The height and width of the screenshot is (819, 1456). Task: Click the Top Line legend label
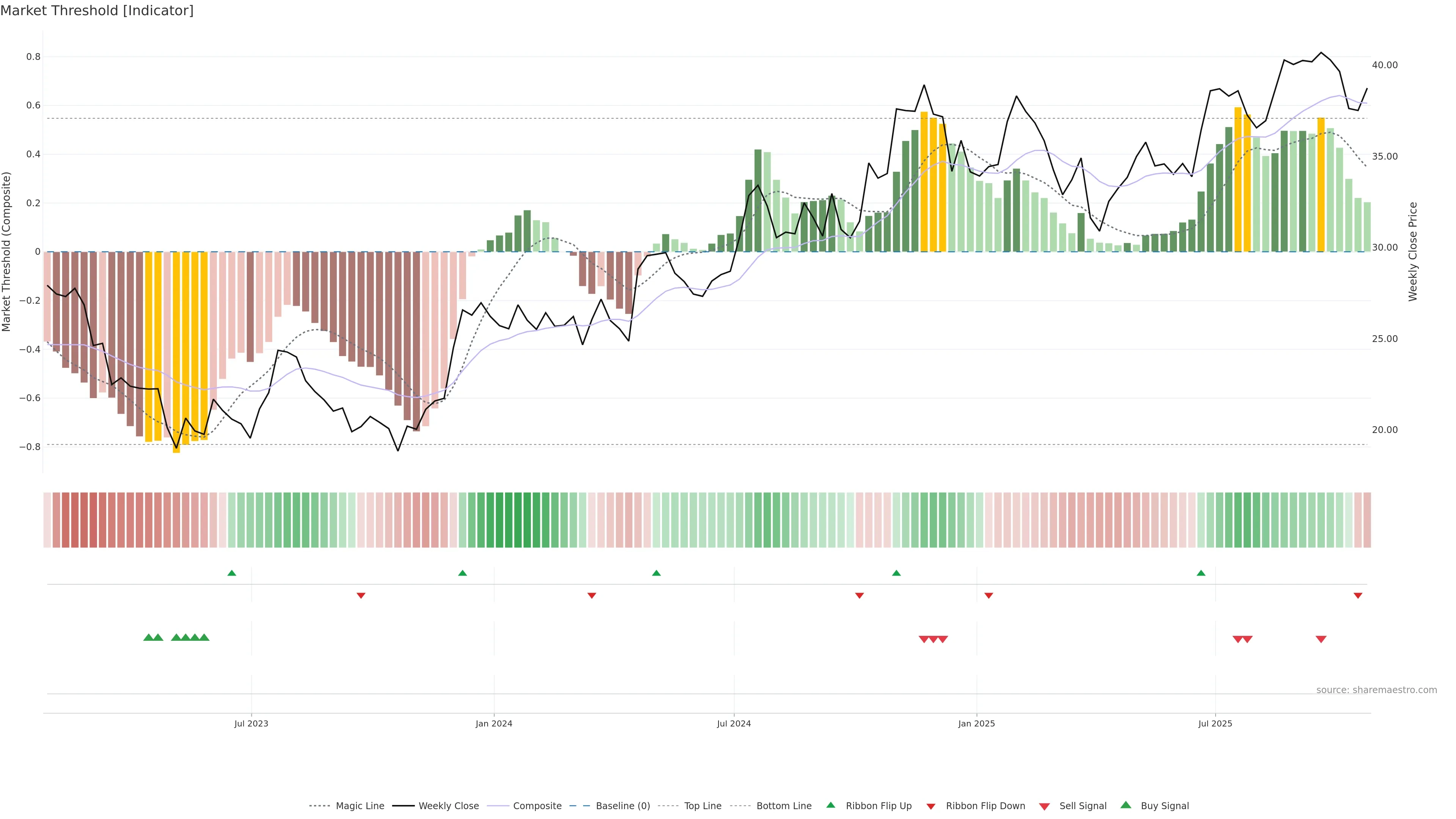pyautogui.click(x=703, y=806)
